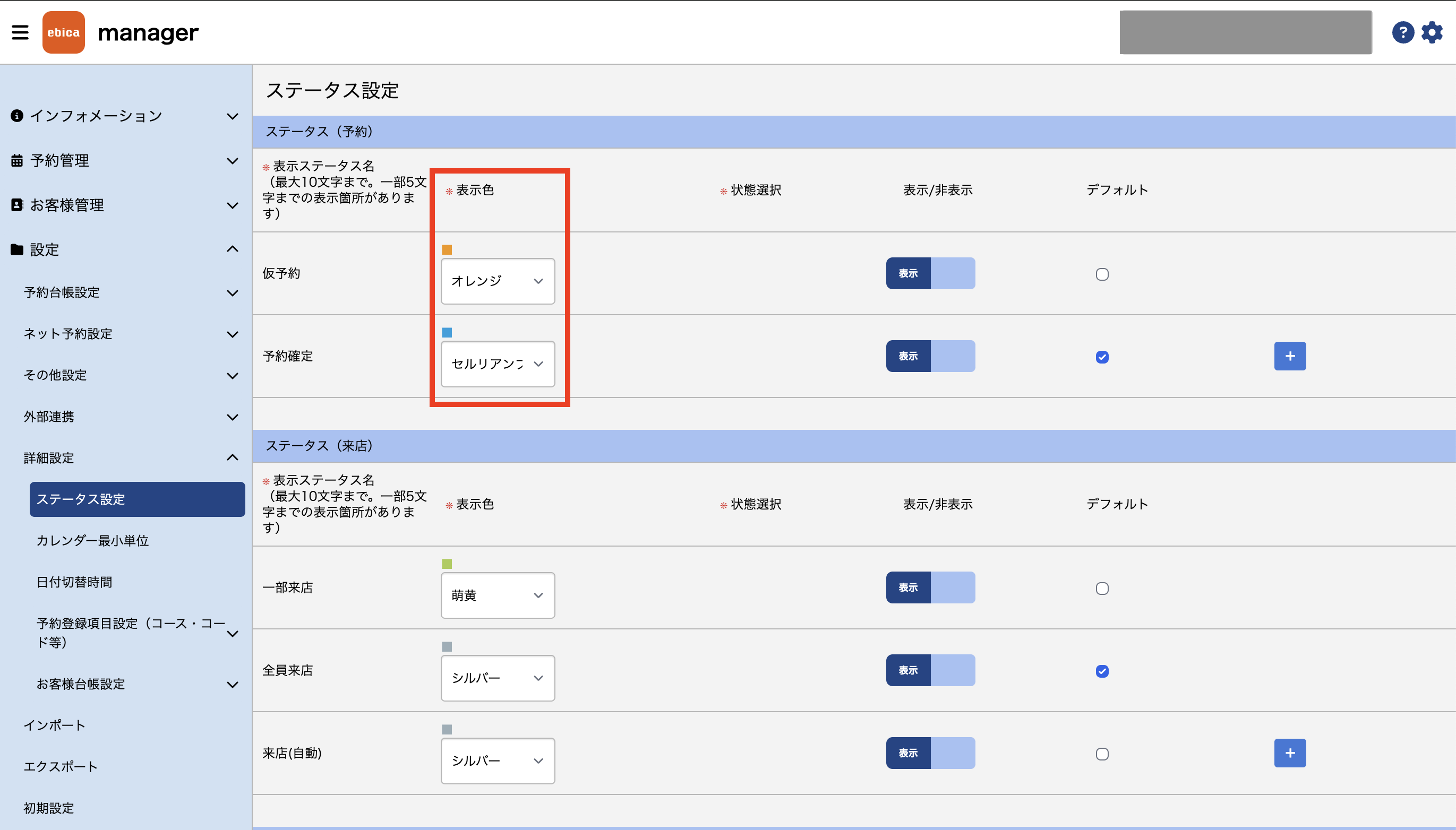Check default checkbox for 仮予約

pyautogui.click(x=1102, y=274)
